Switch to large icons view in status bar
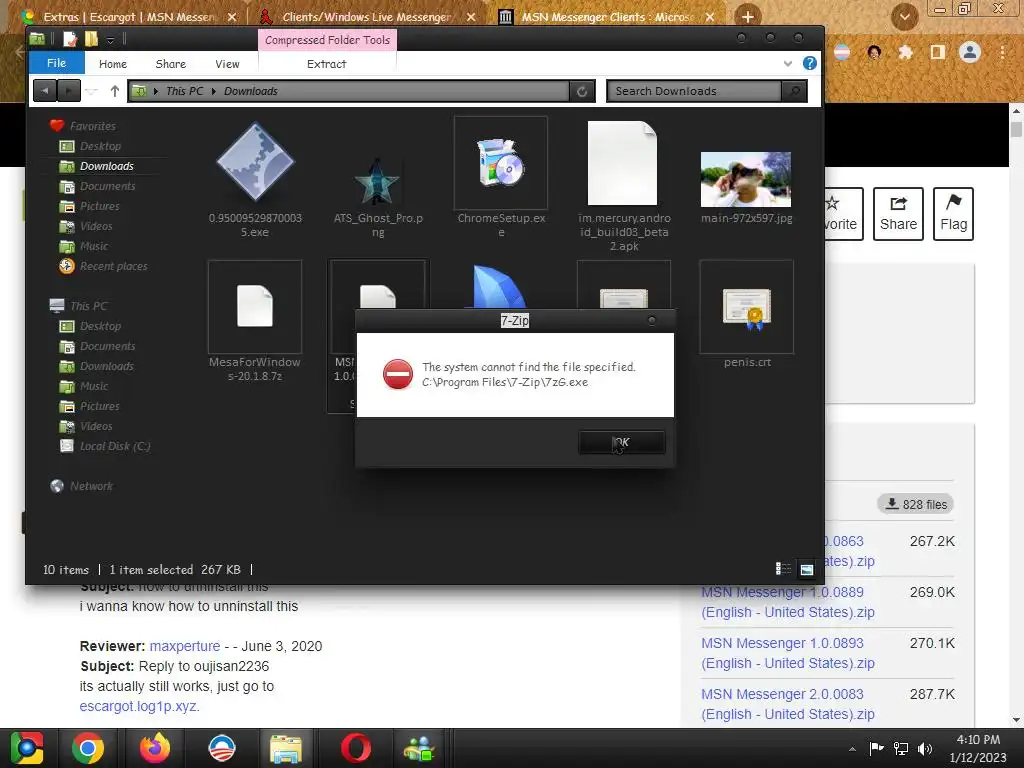Image resolution: width=1024 pixels, height=768 pixels. pyautogui.click(x=807, y=569)
